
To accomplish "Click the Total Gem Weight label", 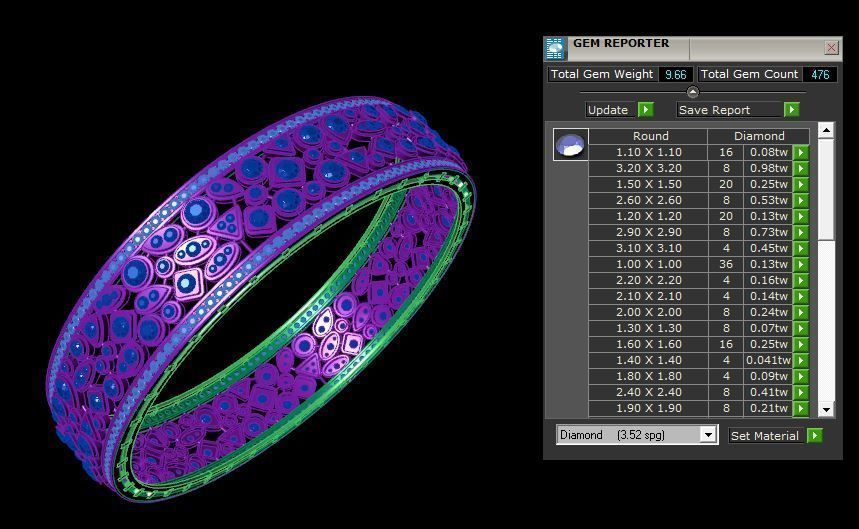I will click(602, 74).
